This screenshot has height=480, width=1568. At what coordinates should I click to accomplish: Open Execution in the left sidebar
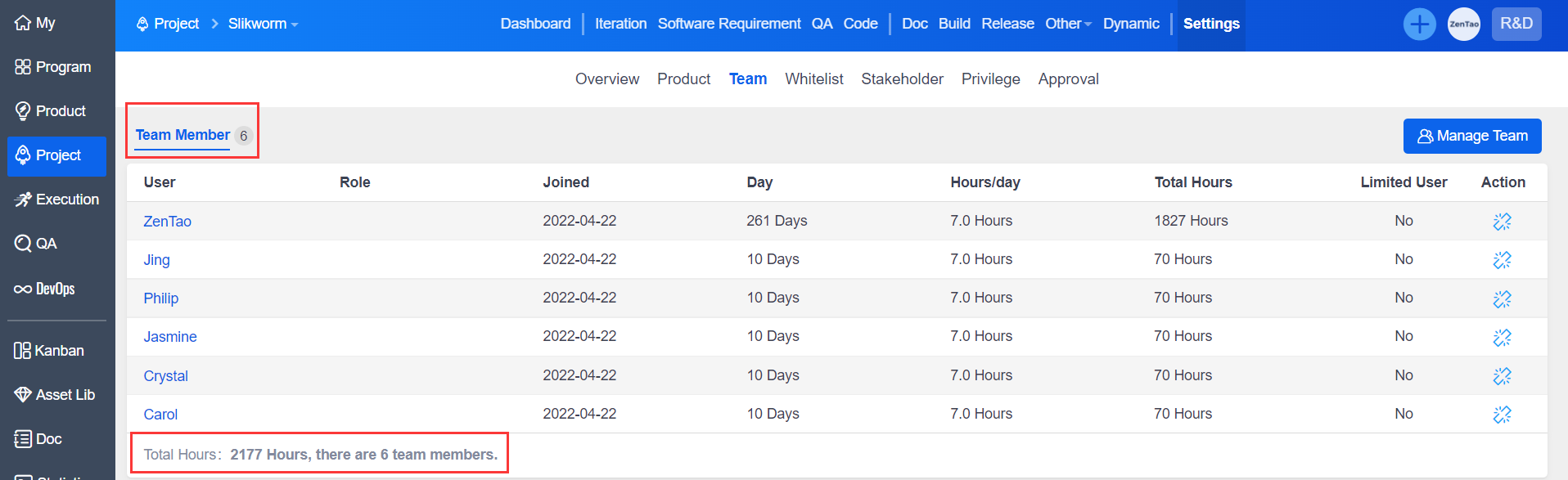tap(57, 200)
